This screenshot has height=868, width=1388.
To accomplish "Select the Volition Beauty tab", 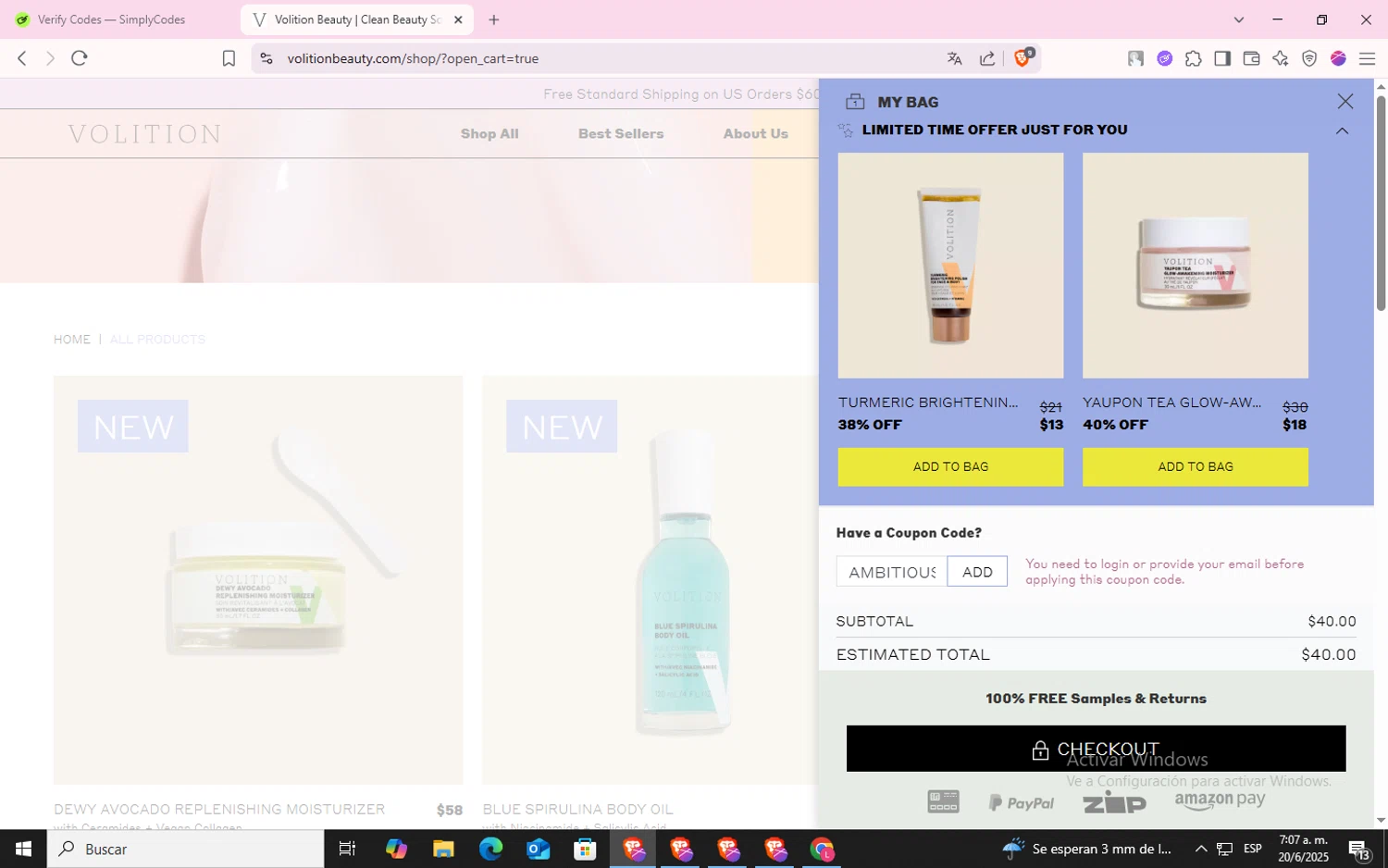I will 357,19.
